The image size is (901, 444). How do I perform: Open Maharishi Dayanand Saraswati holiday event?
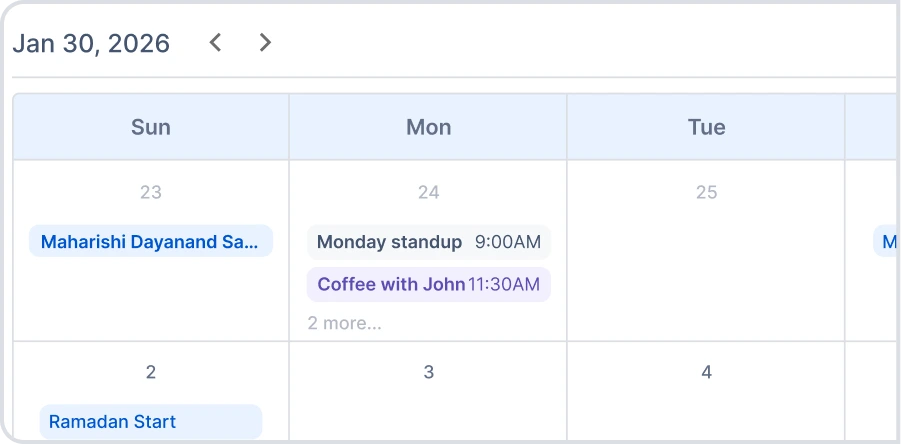point(151,241)
